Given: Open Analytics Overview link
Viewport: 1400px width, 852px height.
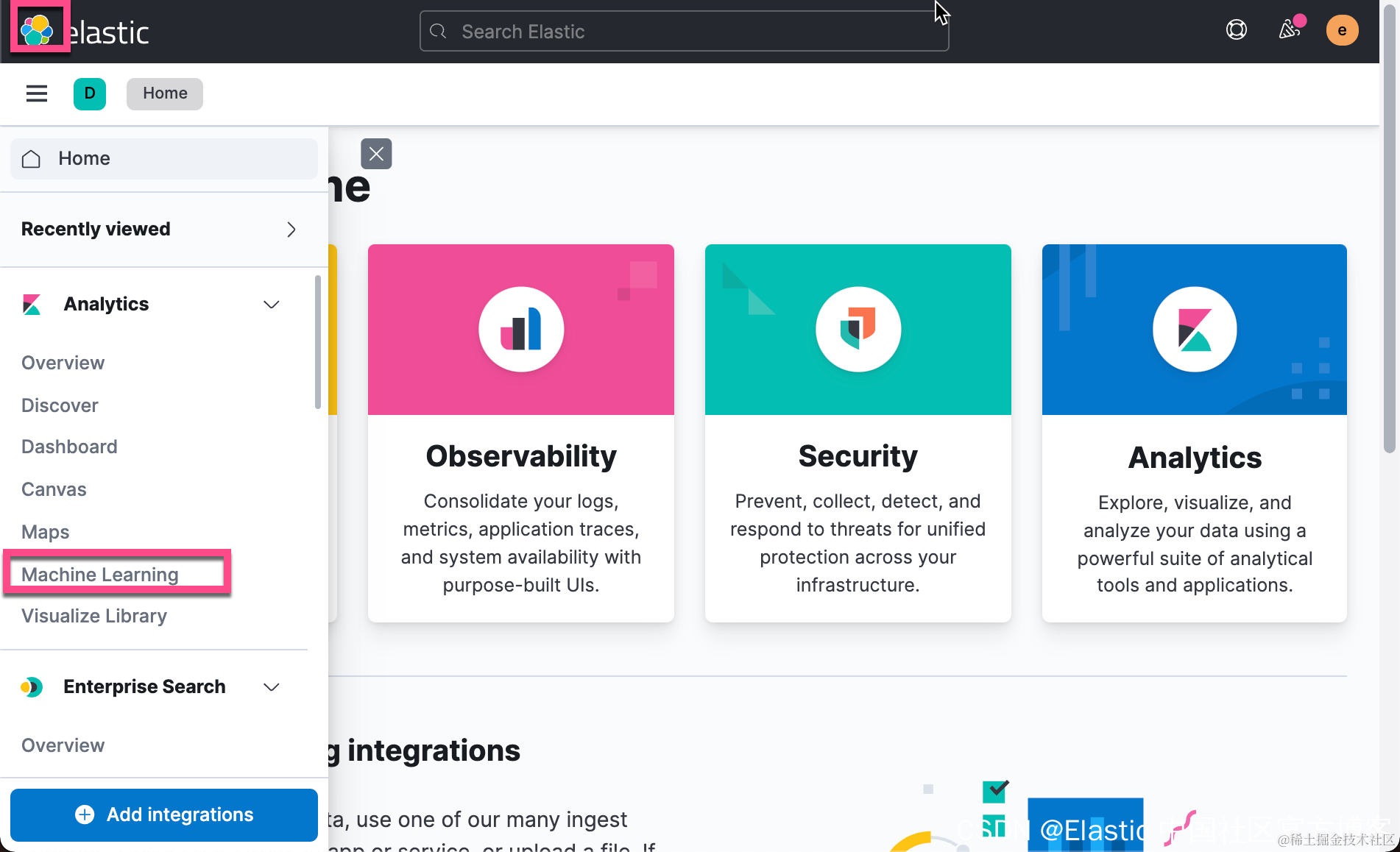Looking at the screenshot, I should (63, 363).
